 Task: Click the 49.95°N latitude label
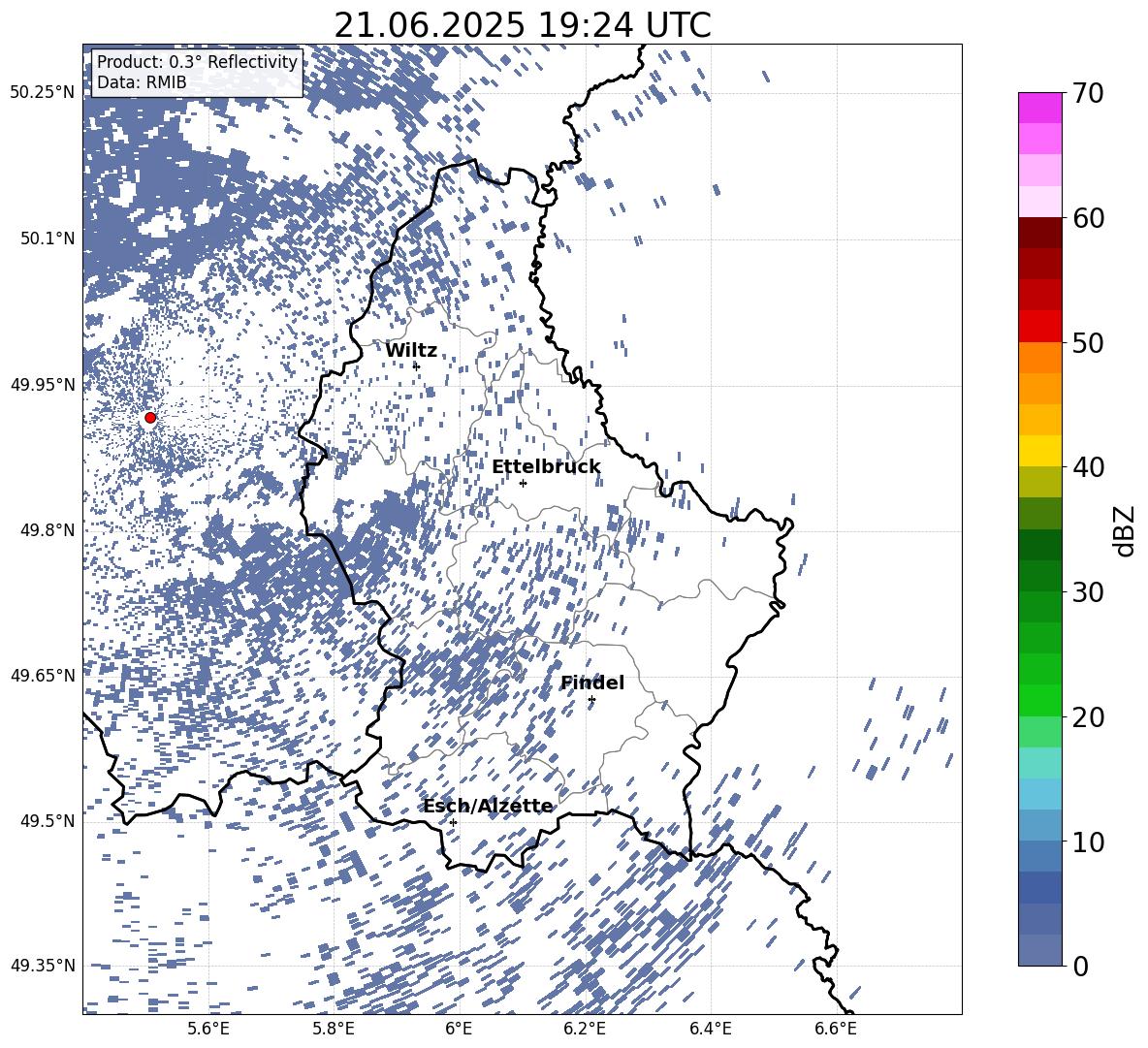click(43, 384)
